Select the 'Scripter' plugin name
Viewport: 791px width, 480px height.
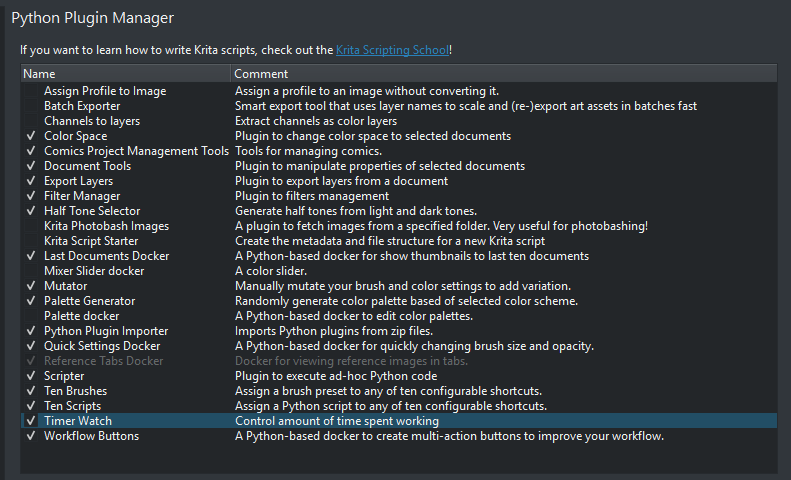pyautogui.click(x=64, y=376)
